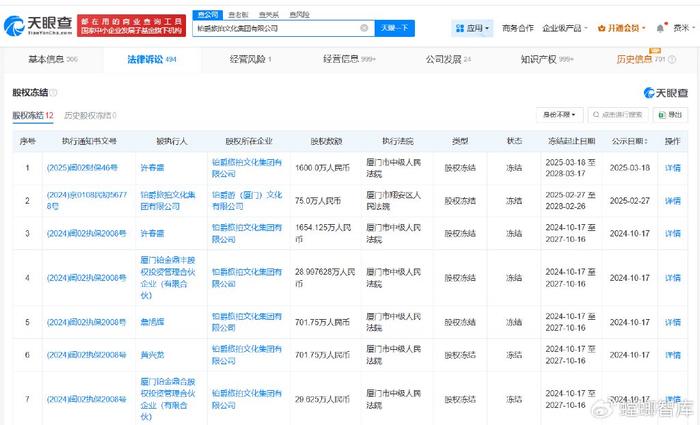Click the 28.997628万人民币 amount cell
The width and height of the screenshot is (700, 425).
pyautogui.click(x=325, y=278)
